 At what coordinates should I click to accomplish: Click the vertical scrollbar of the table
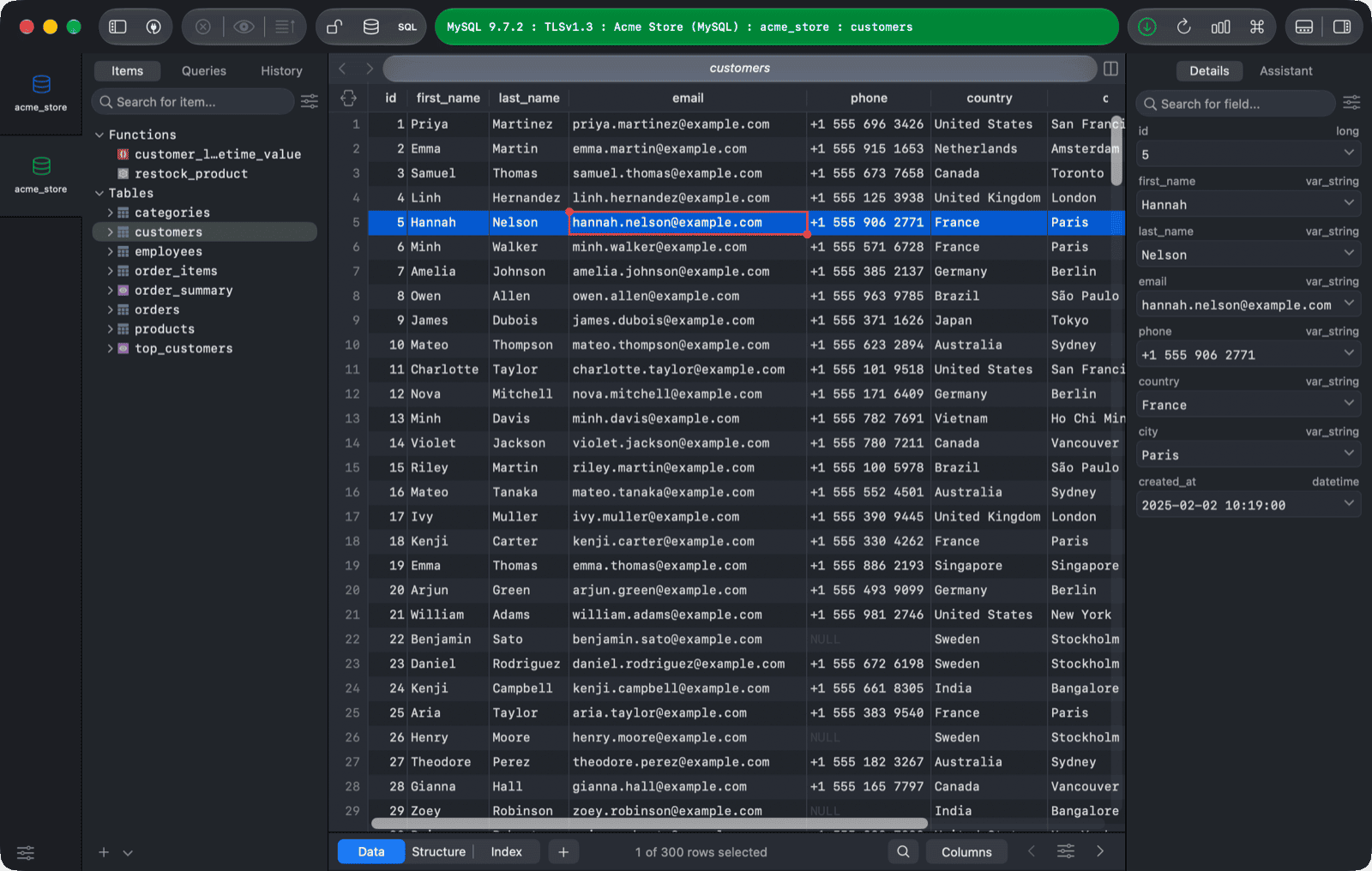pyautogui.click(x=1116, y=150)
